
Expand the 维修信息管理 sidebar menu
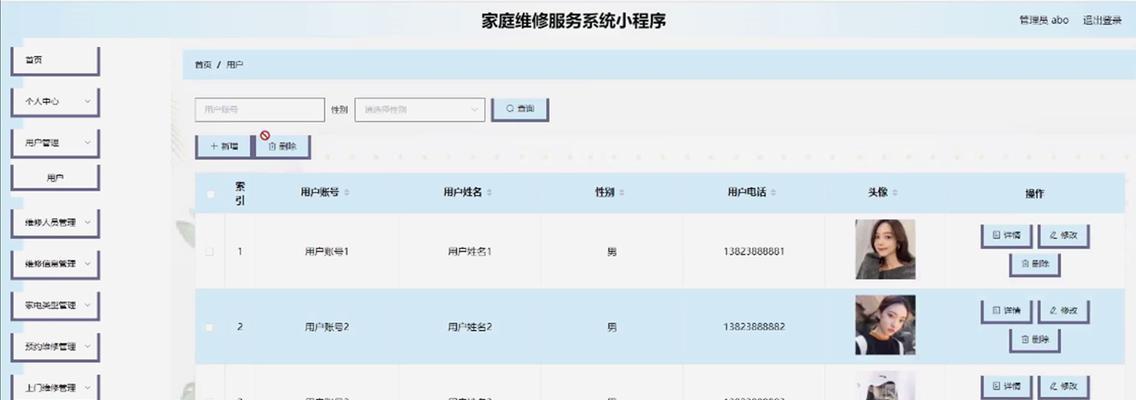coord(55,264)
